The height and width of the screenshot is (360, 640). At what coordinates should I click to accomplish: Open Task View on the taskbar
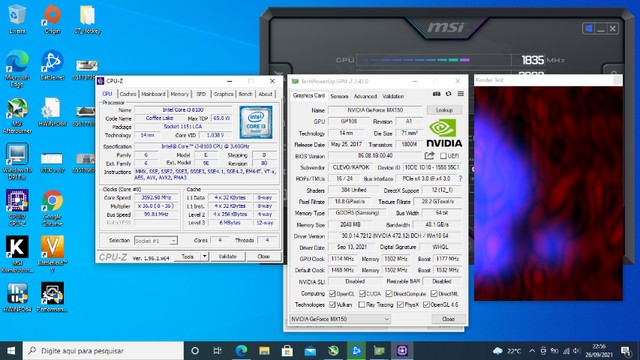tap(218, 351)
